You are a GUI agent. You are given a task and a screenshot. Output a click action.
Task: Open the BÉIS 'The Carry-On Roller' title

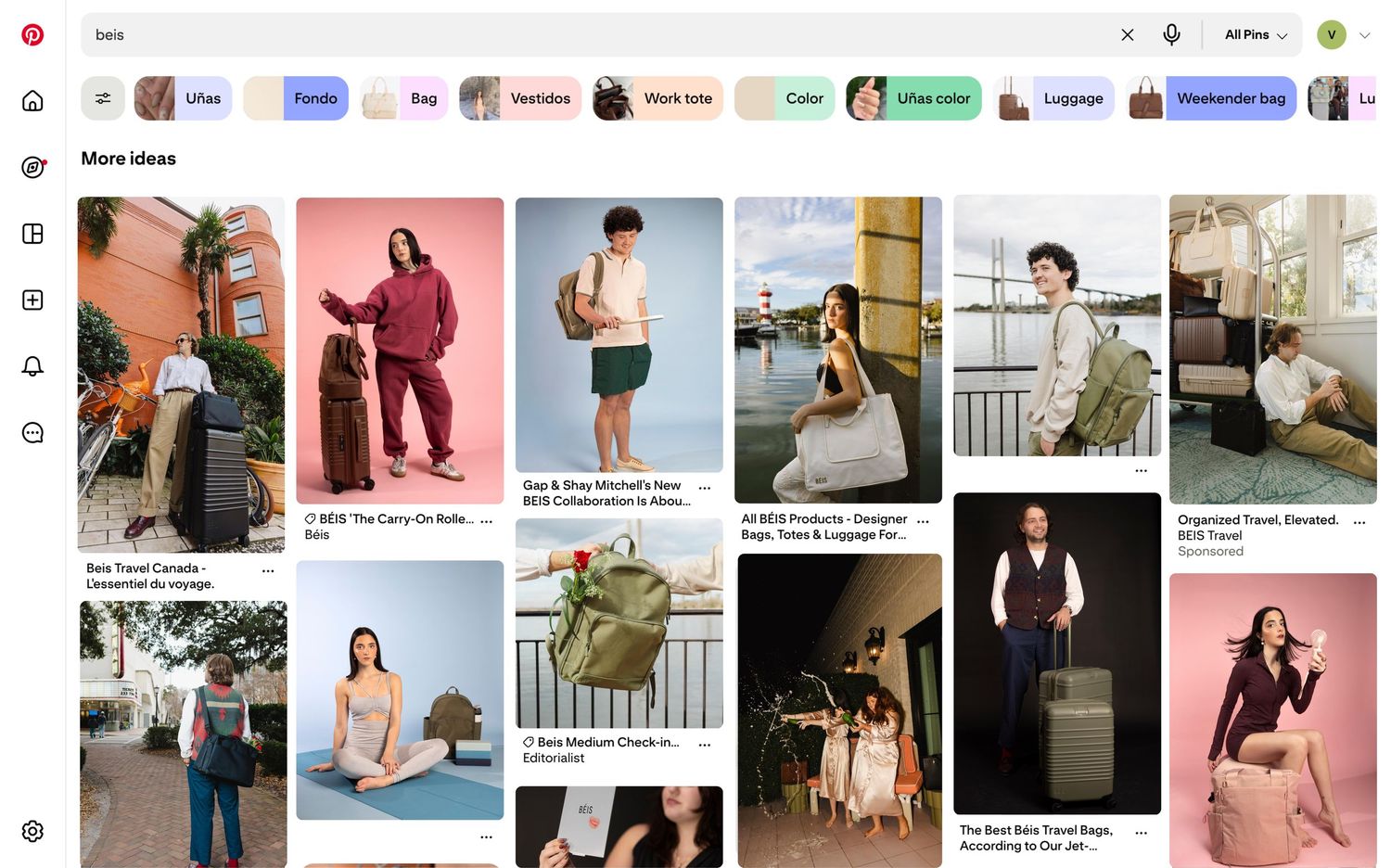389,519
